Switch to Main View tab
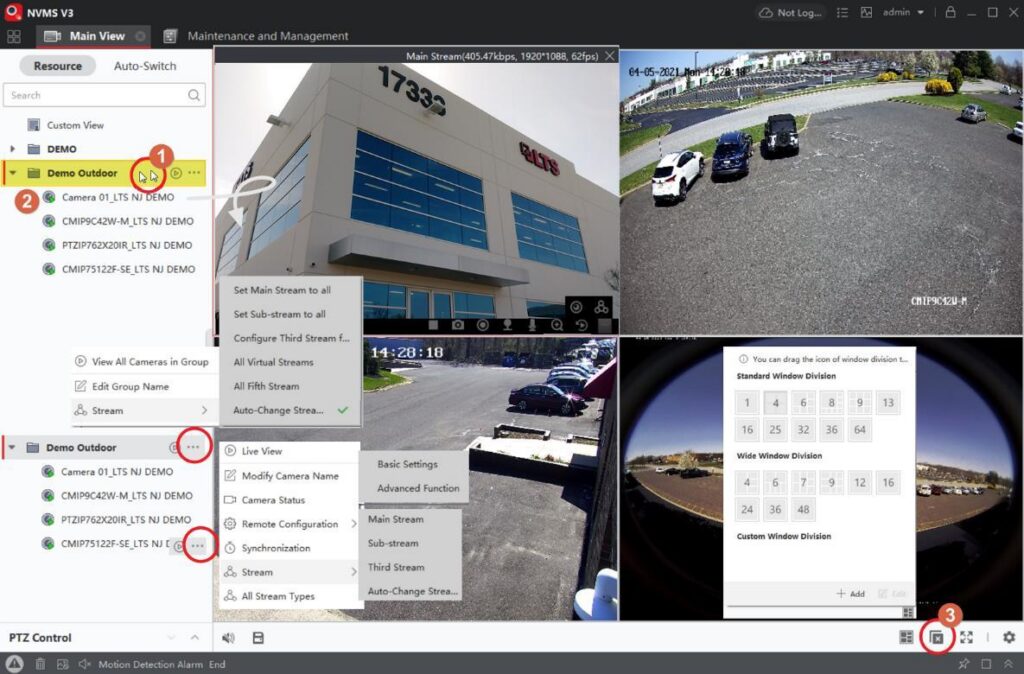The height and width of the screenshot is (674, 1024). click(x=93, y=37)
